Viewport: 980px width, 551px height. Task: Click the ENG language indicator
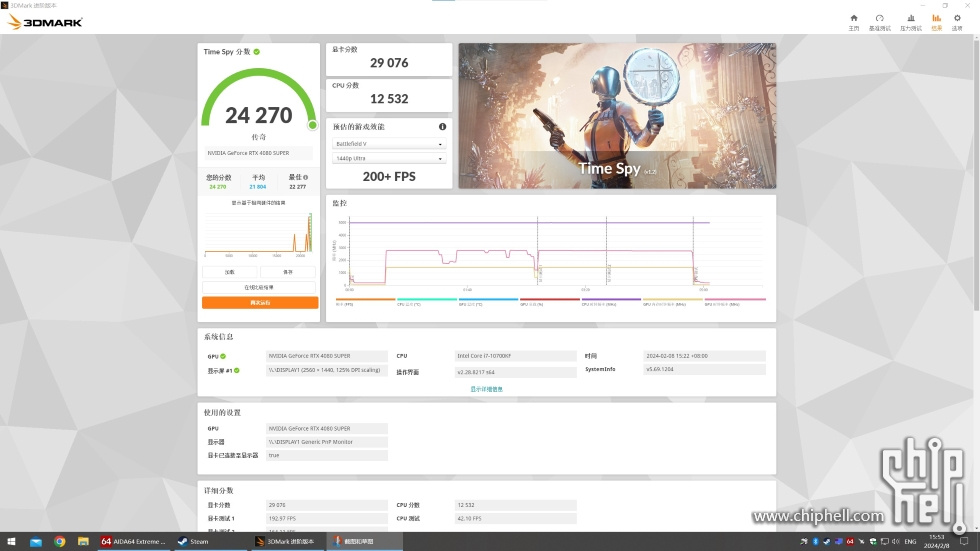coord(910,542)
